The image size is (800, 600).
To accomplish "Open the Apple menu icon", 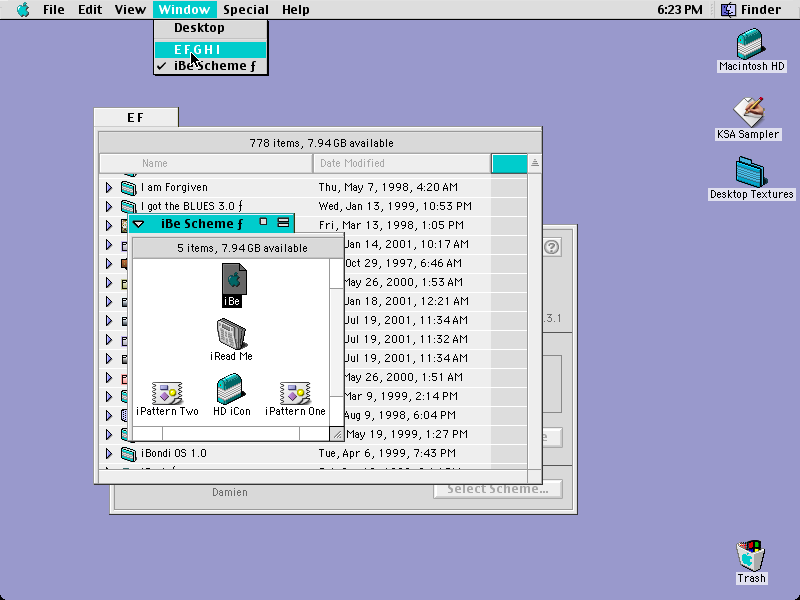I will point(23,10).
